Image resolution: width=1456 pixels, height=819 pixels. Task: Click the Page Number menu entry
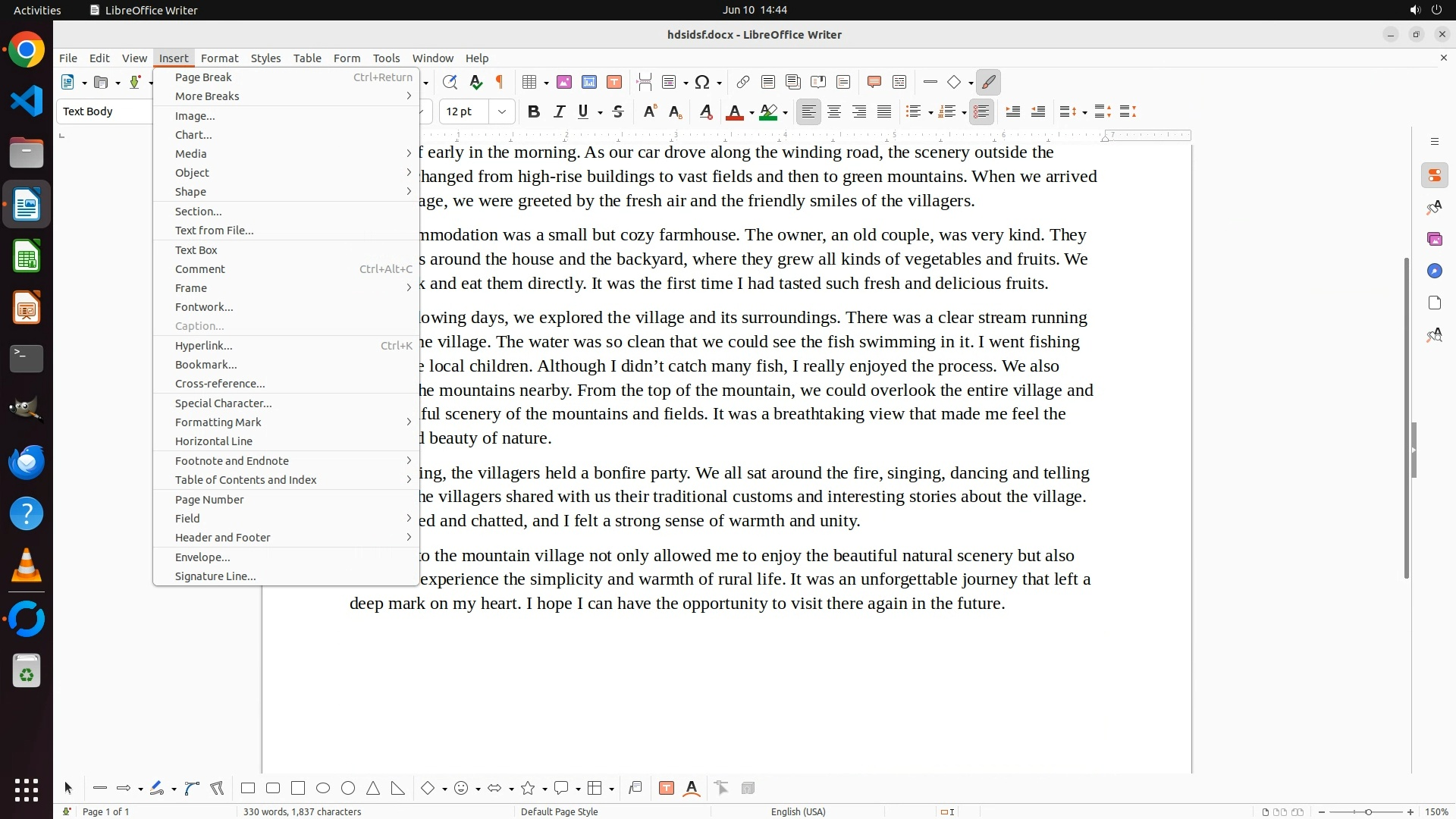coord(209,500)
